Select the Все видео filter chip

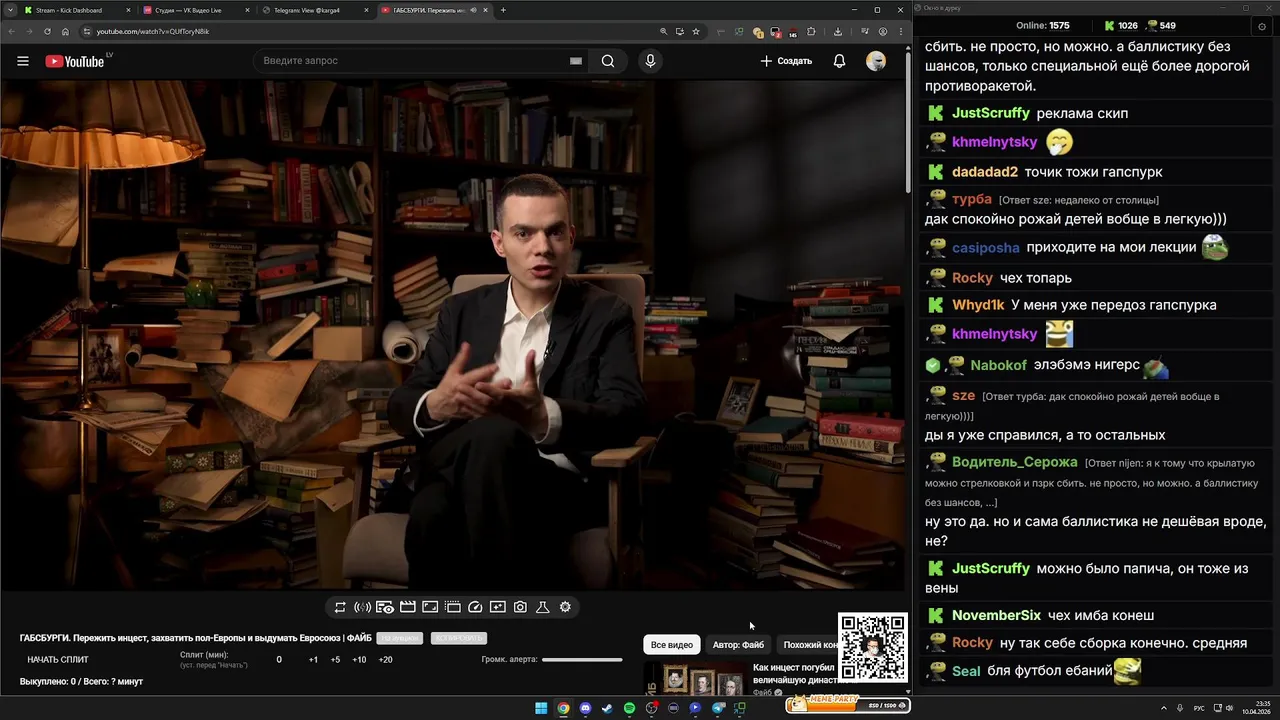672,645
